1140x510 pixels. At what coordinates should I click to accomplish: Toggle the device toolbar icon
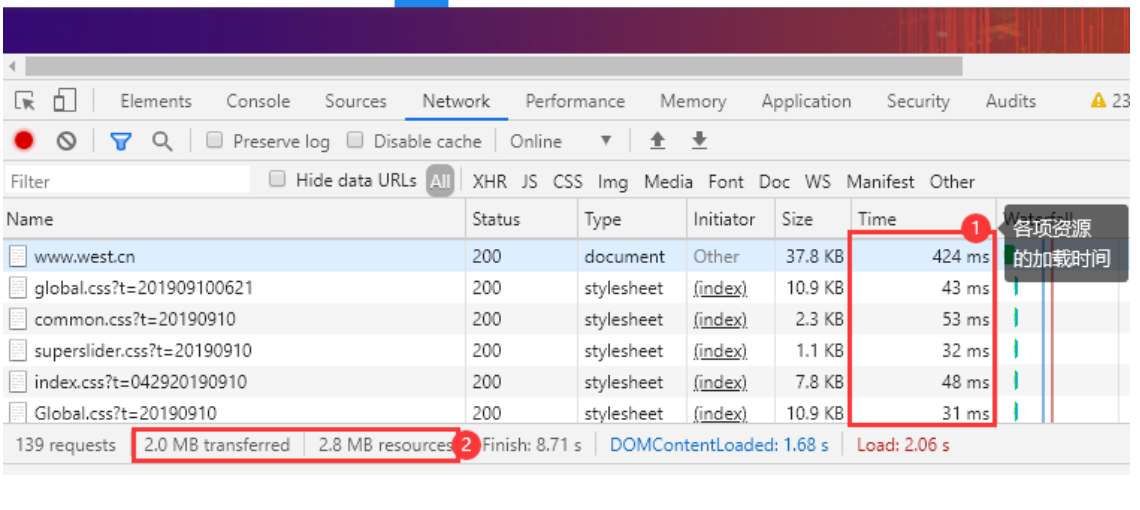(64, 101)
